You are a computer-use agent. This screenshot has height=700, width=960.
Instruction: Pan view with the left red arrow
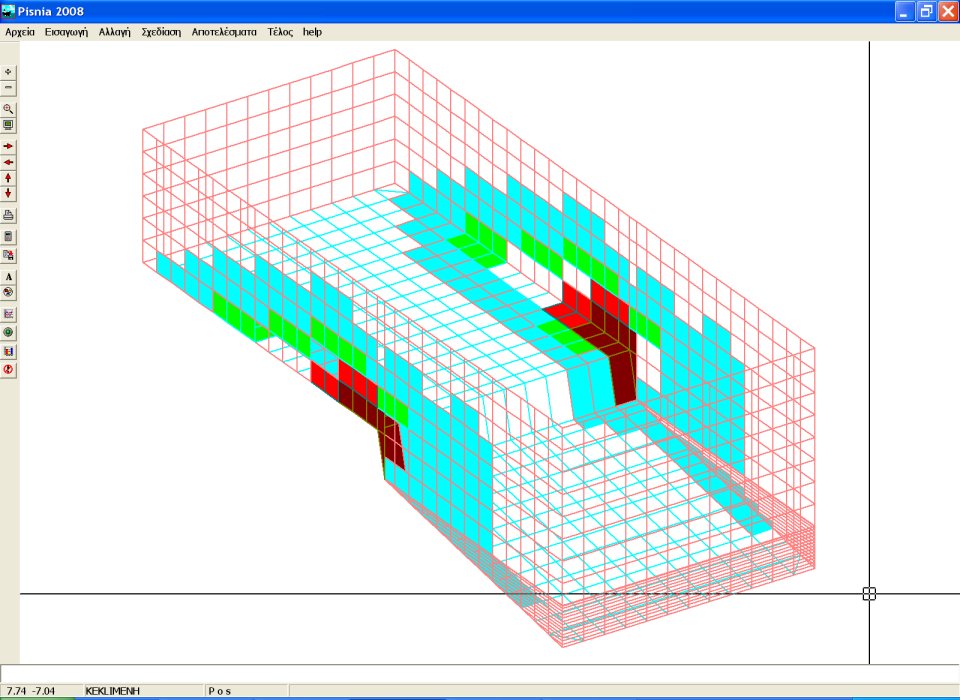(9, 162)
